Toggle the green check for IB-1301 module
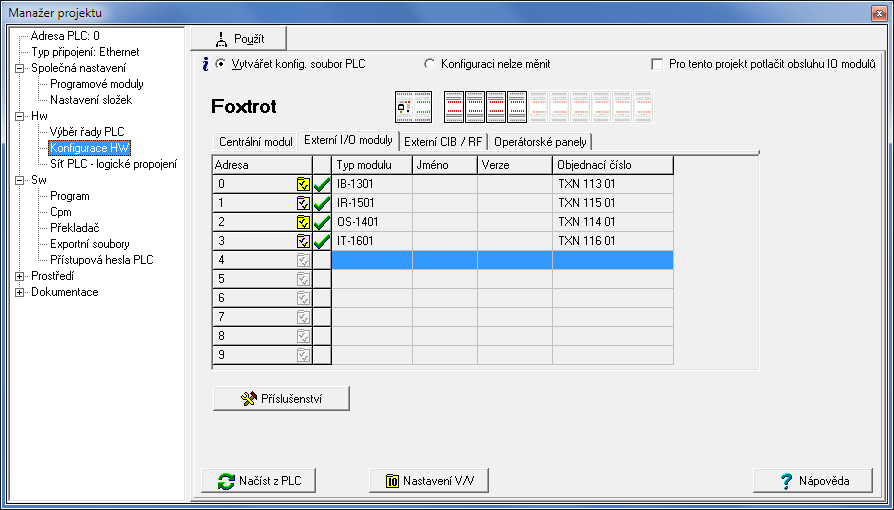Screen dimensions: 894x510 tap(322, 184)
